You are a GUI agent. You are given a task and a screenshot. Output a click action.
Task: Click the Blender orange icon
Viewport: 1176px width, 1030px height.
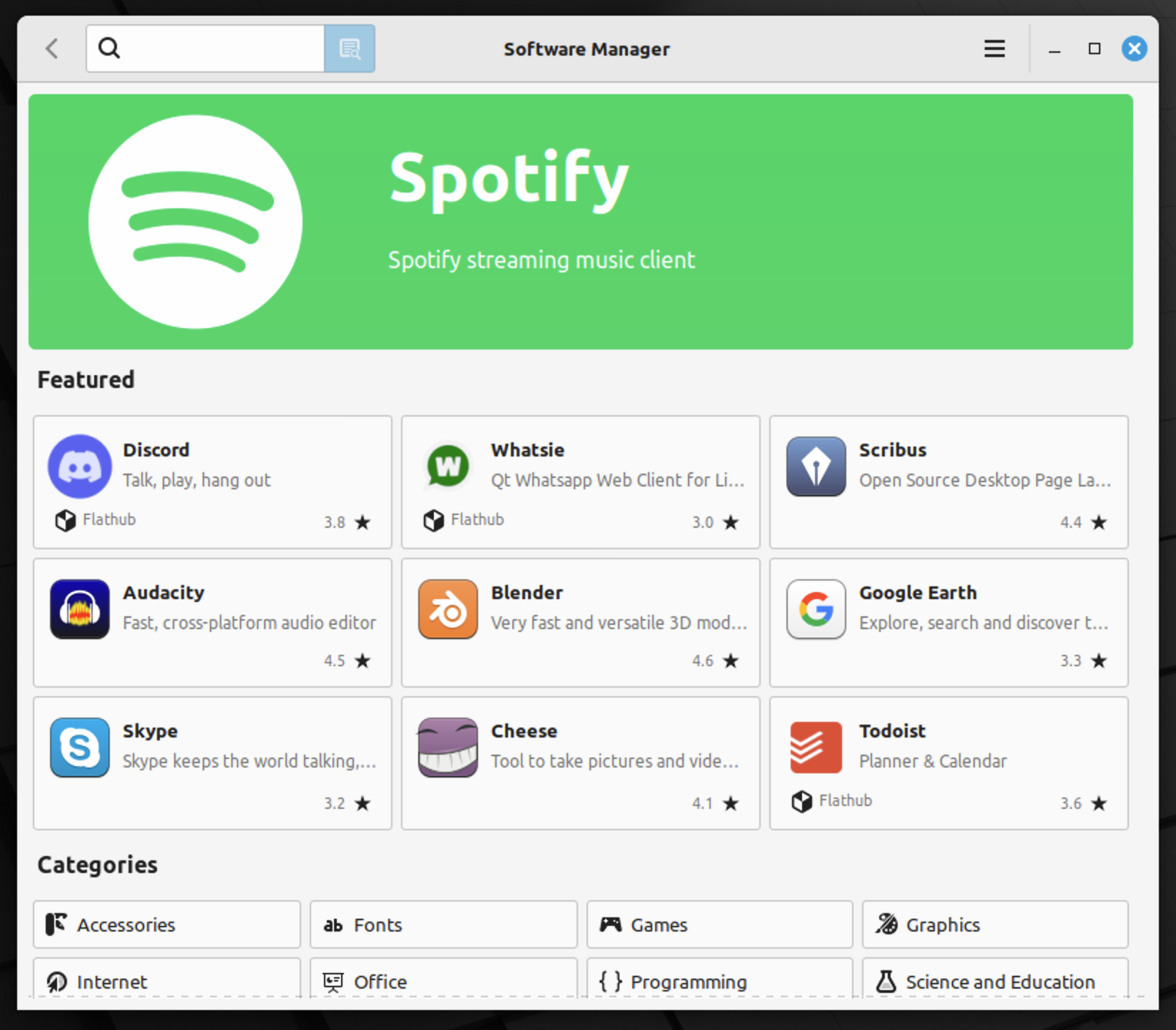point(448,609)
